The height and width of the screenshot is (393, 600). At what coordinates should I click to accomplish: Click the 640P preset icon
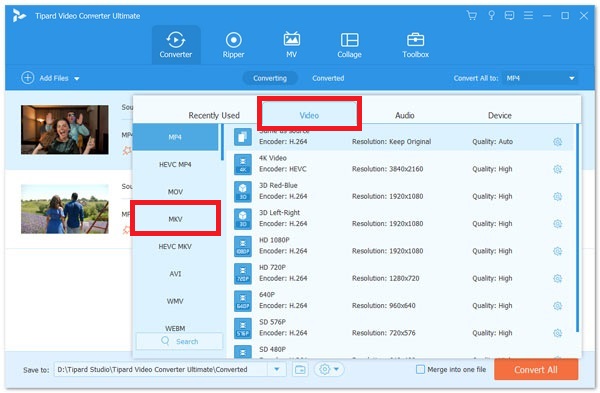[x=243, y=301]
